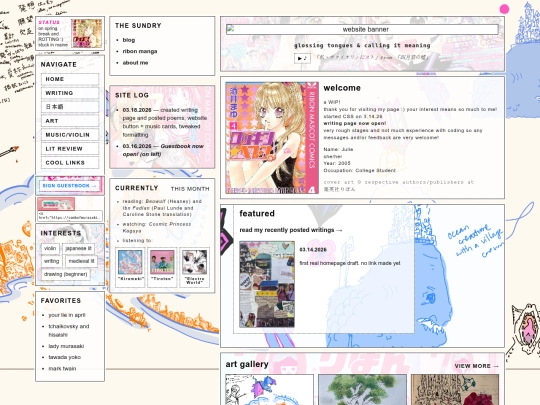Click the manga thumbnail in the status box
The image size is (540, 405).
pos(86,33)
